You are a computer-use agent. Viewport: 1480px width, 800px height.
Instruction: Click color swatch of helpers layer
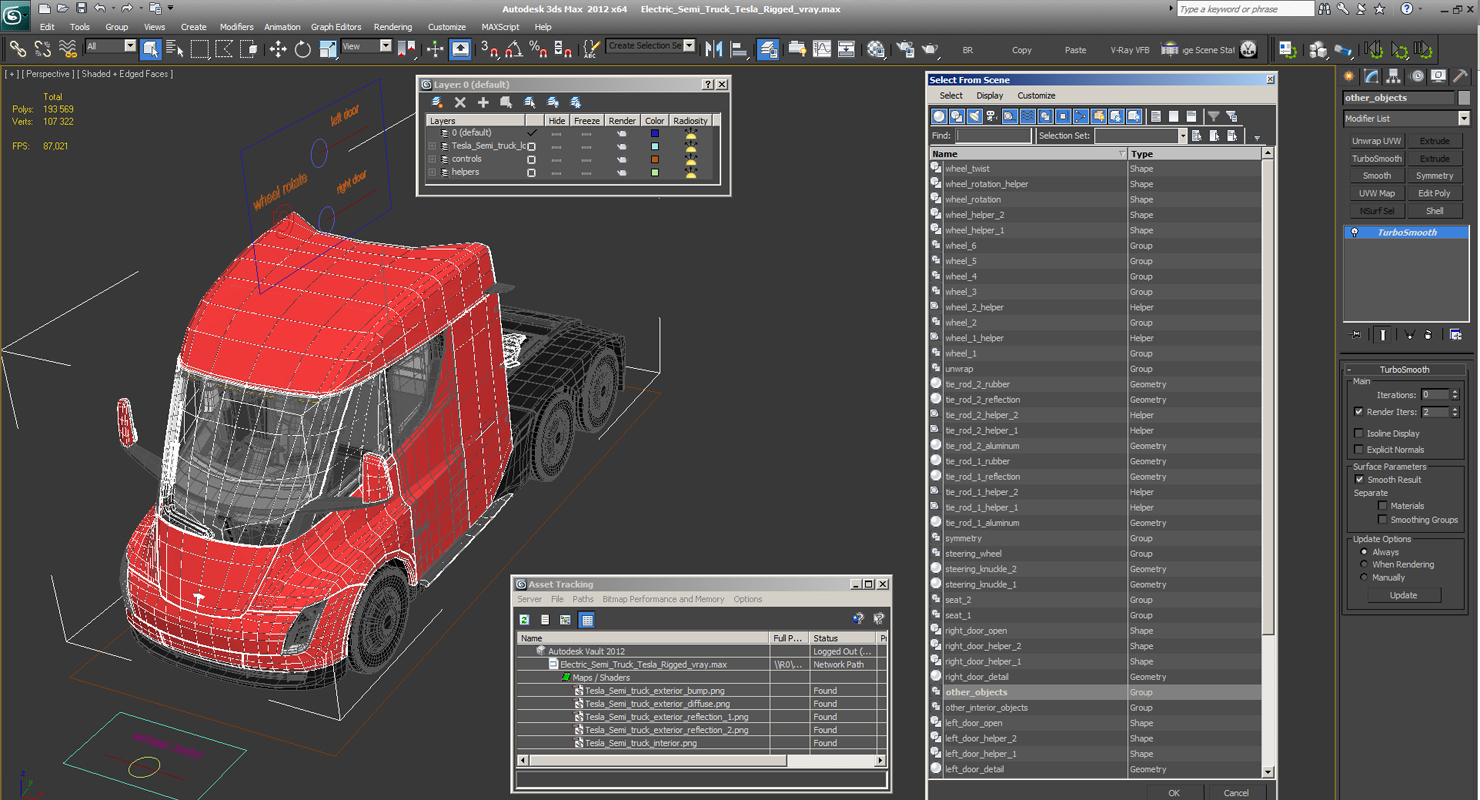pyautogui.click(x=655, y=172)
